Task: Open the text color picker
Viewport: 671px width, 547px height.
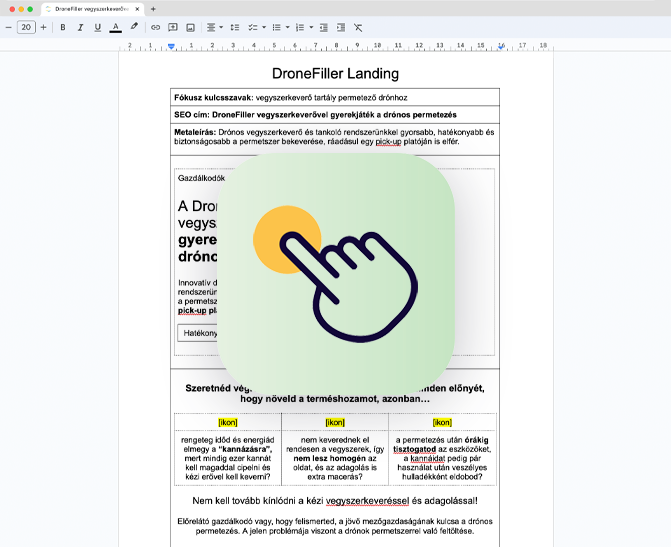Action: click(x=115, y=27)
